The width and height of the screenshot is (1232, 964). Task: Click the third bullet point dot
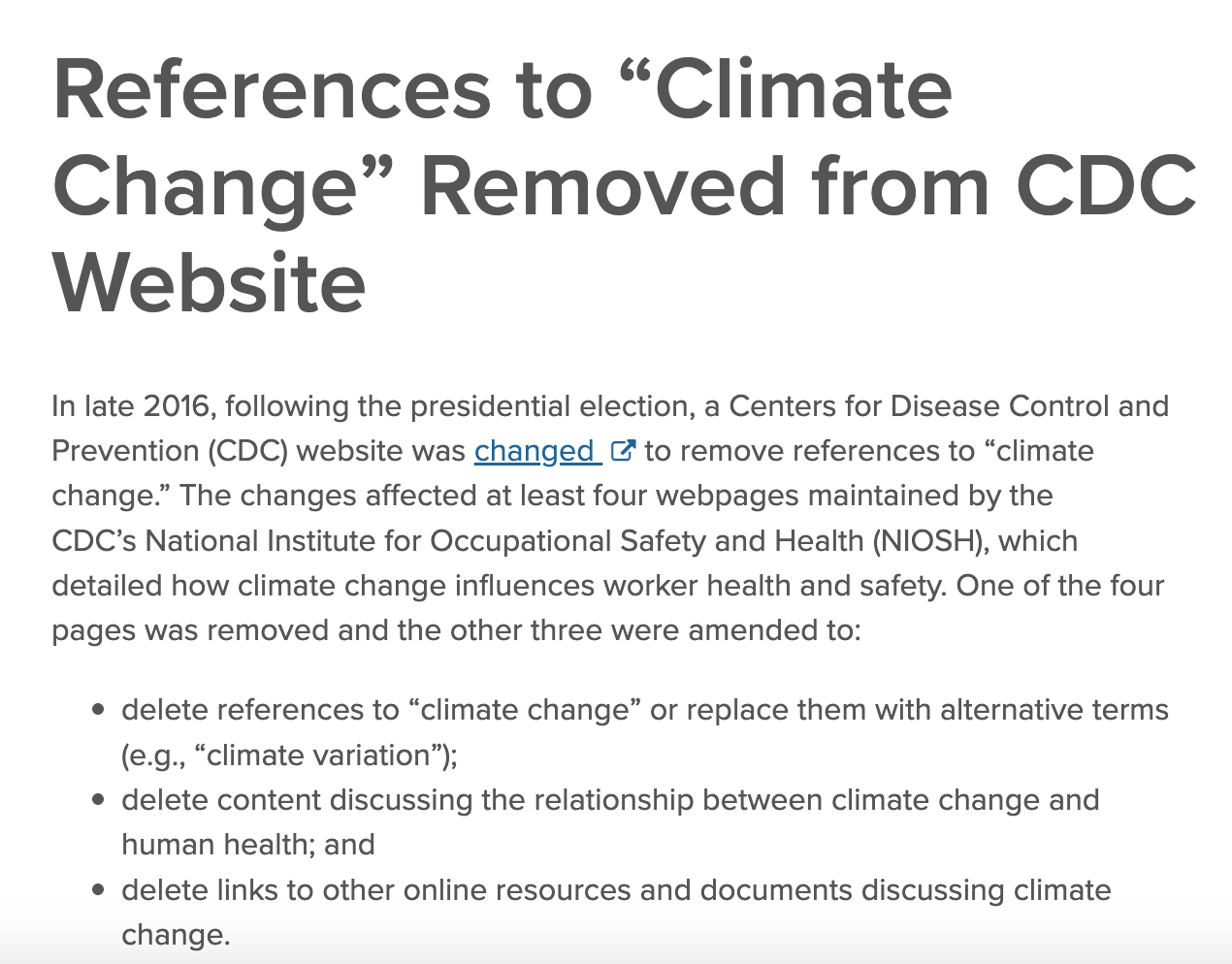click(98, 890)
